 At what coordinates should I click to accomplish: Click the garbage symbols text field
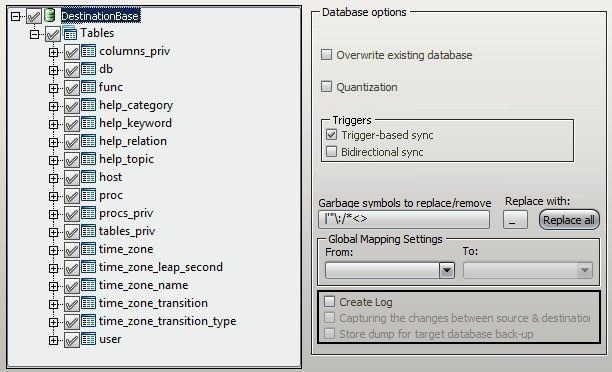(x=404, y=219)
